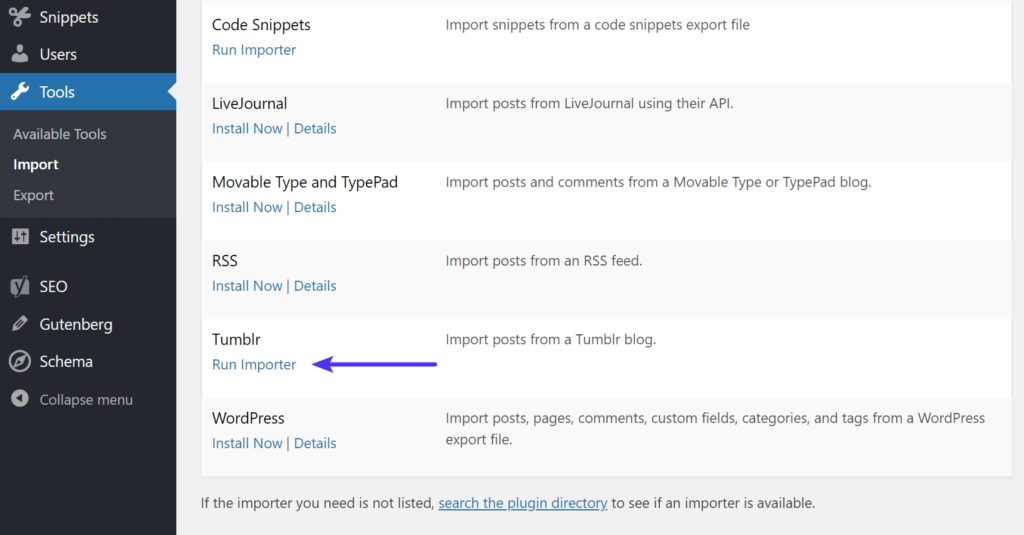Run the Code Snippets importer
The image size is (1024, 535).
pyautogui.click(x=254, y=50)
